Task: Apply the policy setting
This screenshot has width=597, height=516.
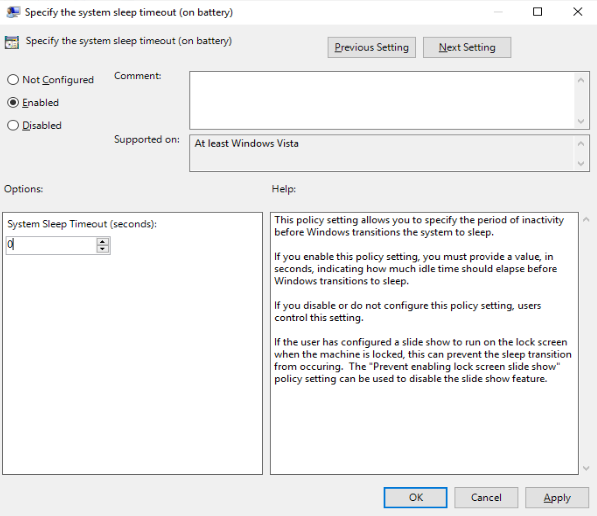Action: click(x=557, y=497)
